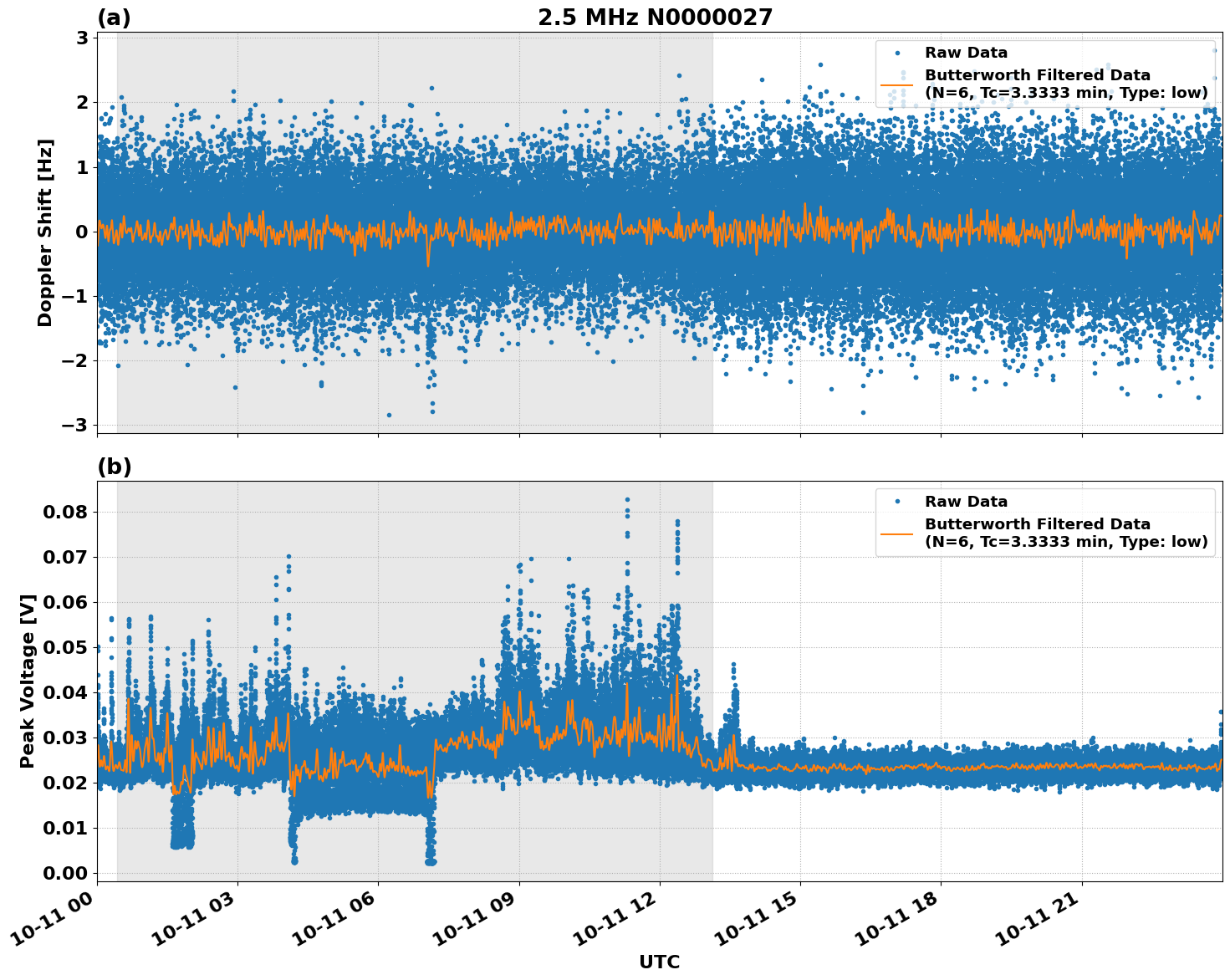The height and width of the screenshot is (980, 1230).
Task: Select the "Raw Data" legend text in Doppler plot
Action: point(966,53)
